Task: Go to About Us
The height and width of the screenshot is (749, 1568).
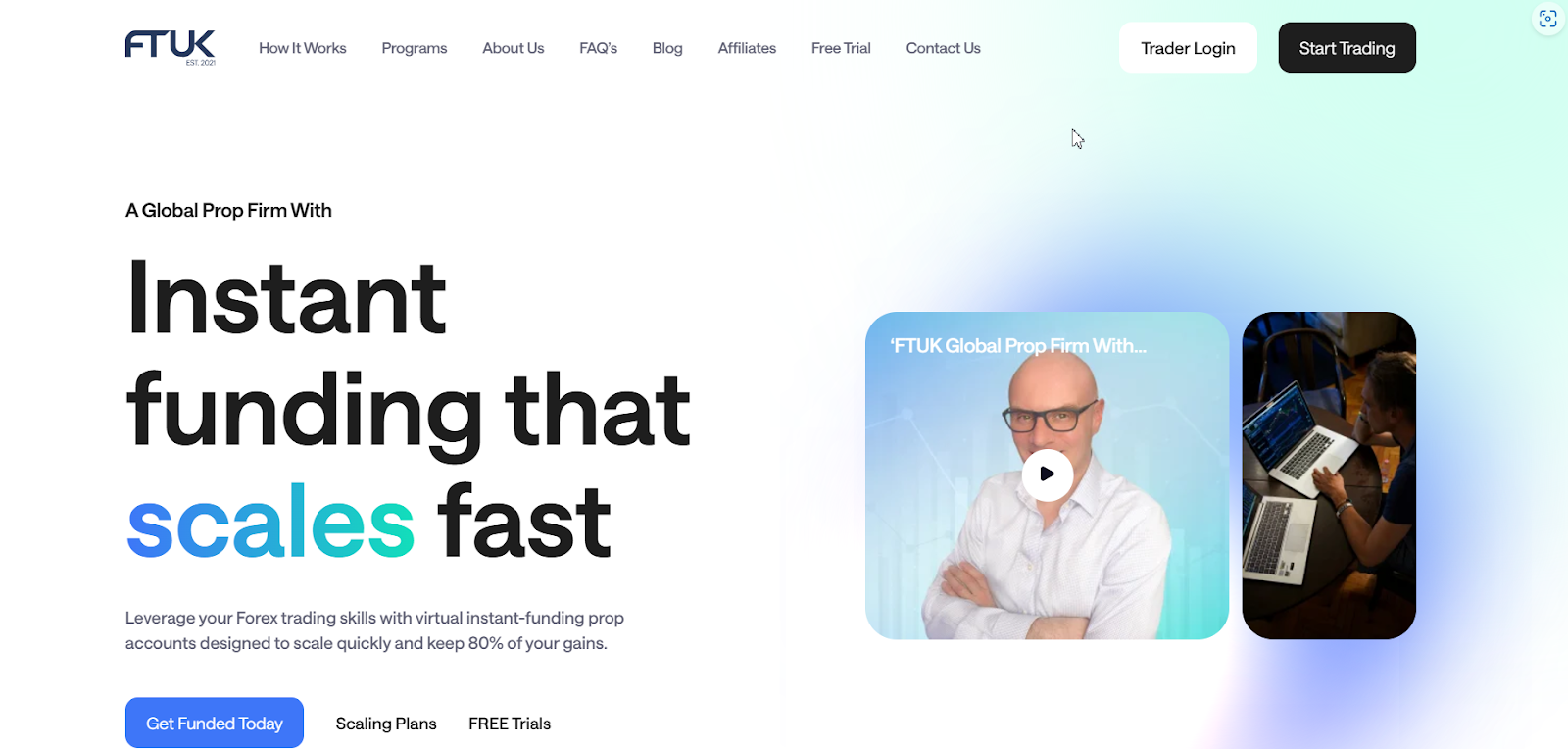Action: pos(514,48)
